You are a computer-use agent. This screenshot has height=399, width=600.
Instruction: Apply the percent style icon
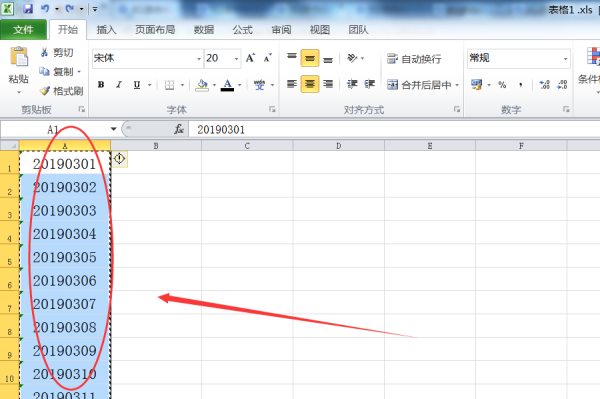pyautogui.click(x=502, y=85)
